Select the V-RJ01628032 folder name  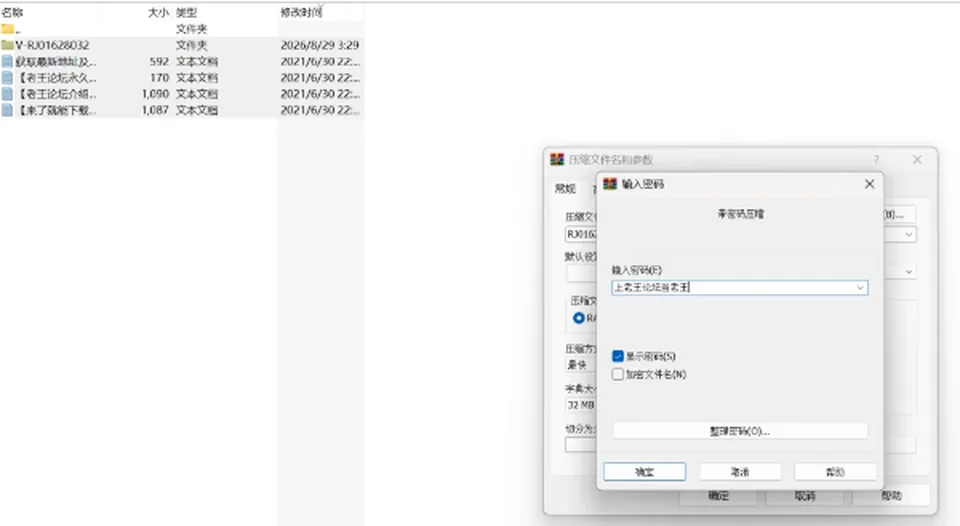[x=52, y=45]
